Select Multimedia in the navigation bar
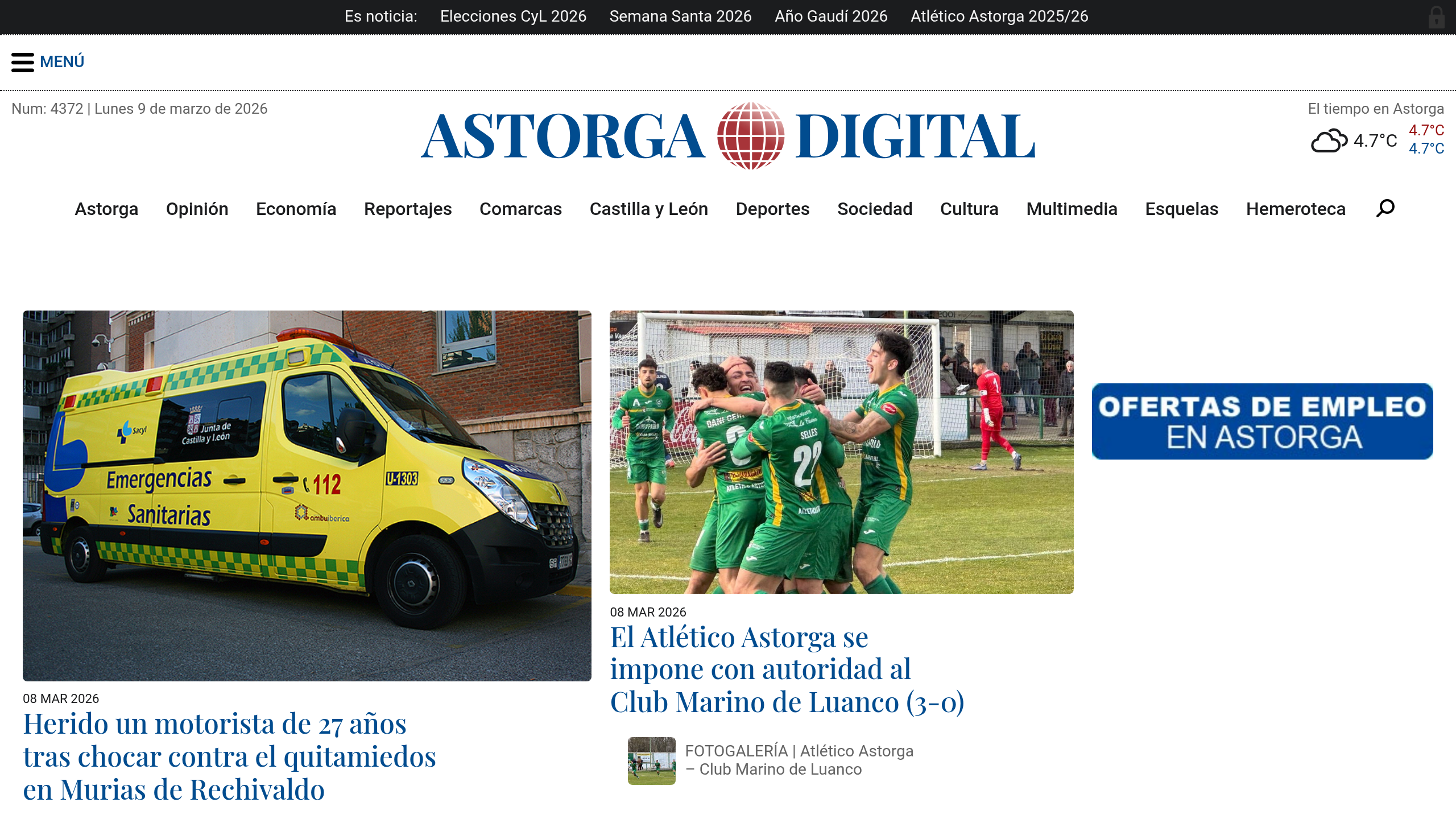The image size is (1456, 819). pos(1072,209)
